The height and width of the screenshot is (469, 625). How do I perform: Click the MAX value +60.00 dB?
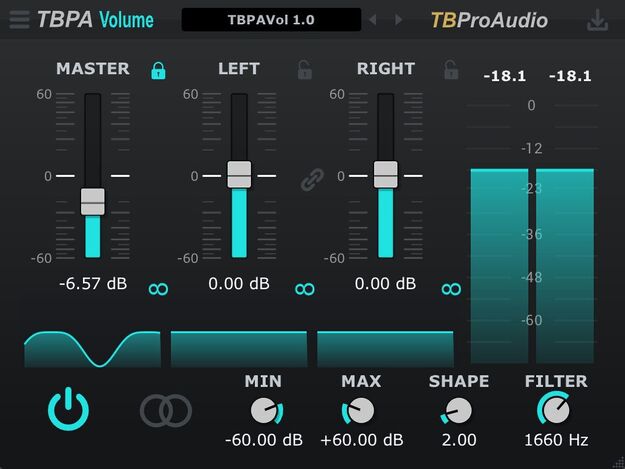pos(362,440)
